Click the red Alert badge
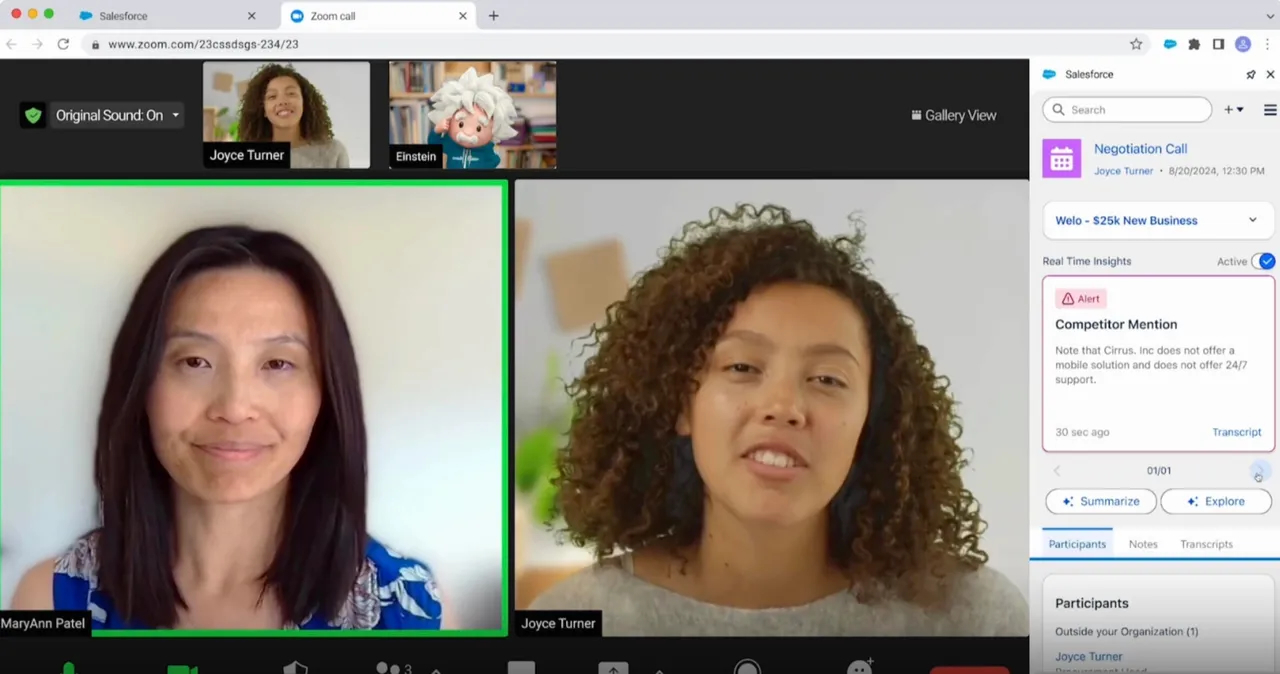The height and width of the screenshot is (674, 1280). click(x=1081, y=299)
